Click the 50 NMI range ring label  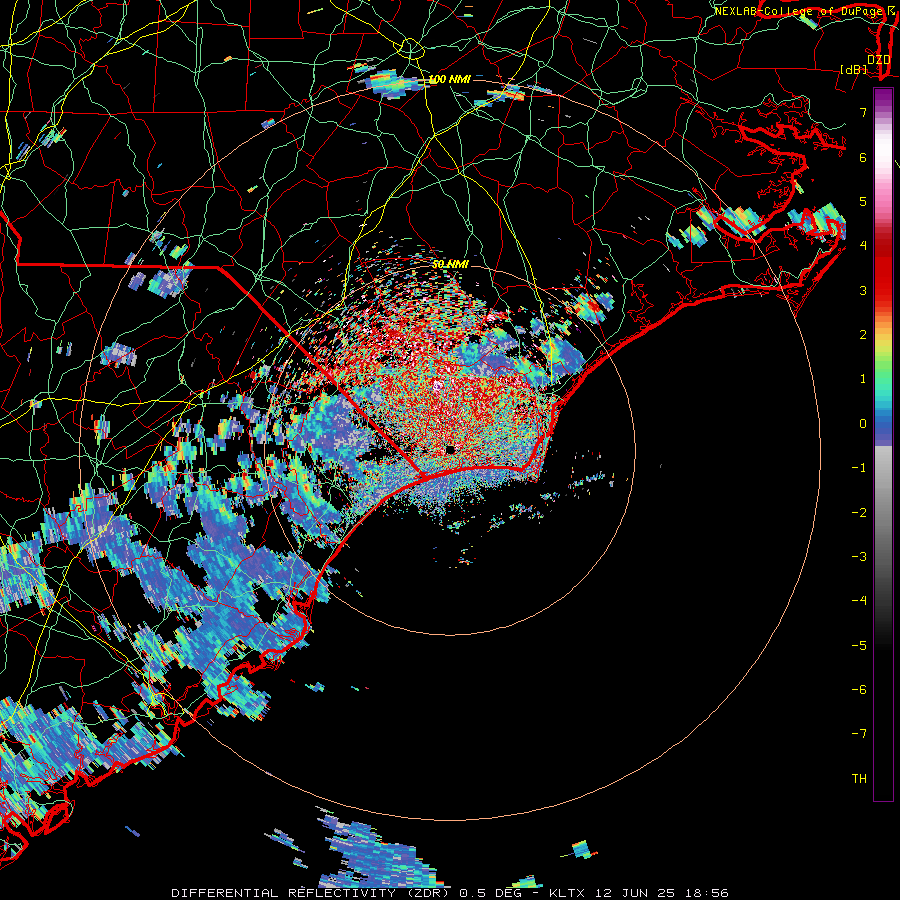[x=450, y=264]
